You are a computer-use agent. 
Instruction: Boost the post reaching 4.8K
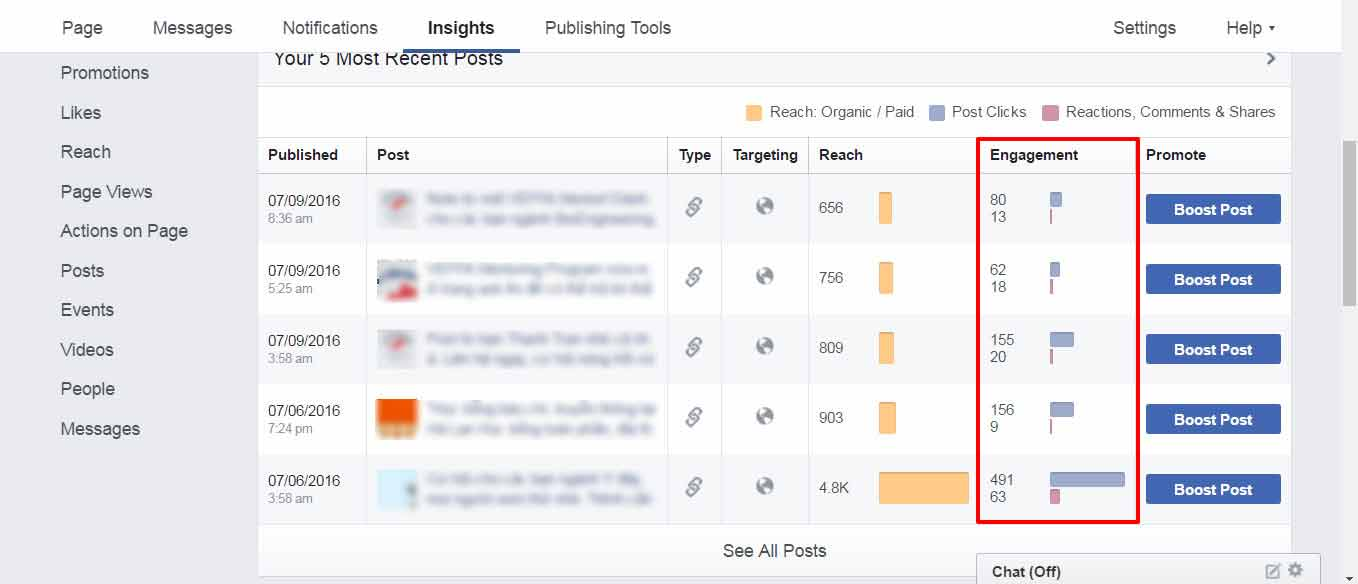tap(1213, 489)
